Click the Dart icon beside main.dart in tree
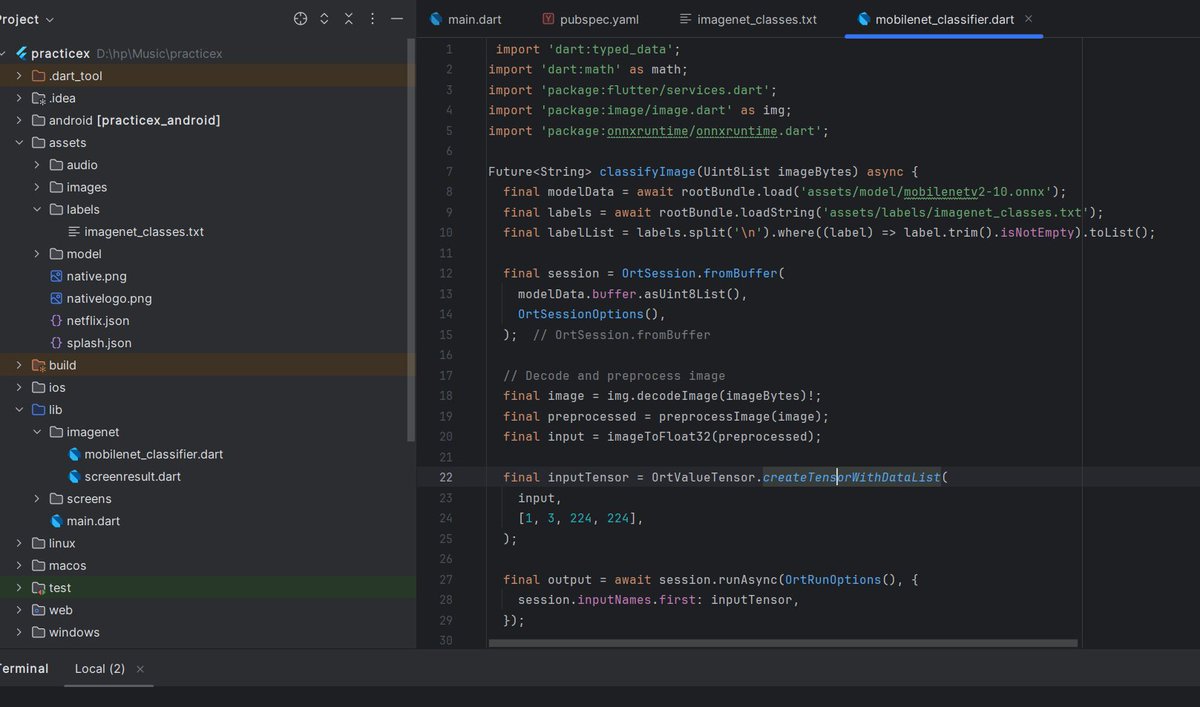This screenshot has width=1200, height=707. click(x=57, y=521)
